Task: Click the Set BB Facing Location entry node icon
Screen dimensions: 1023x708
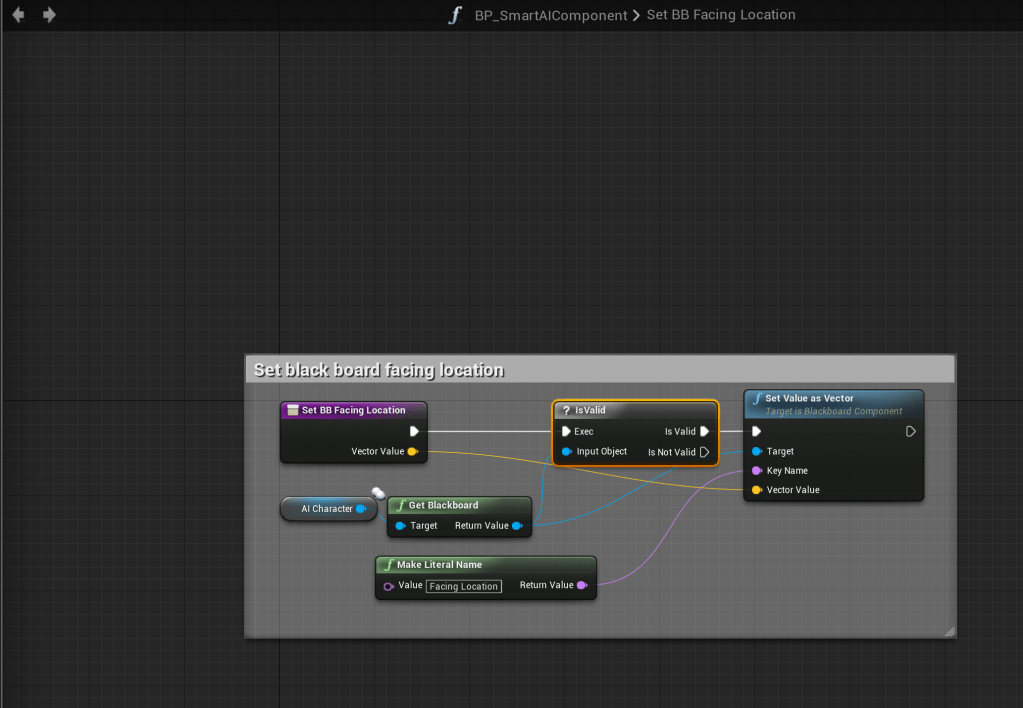Action: (x=292, y=410)
